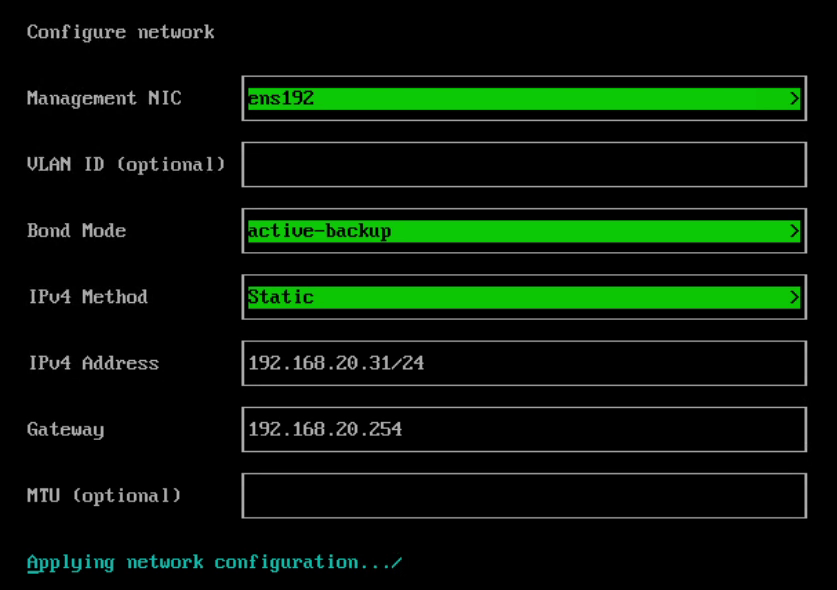Viewport: 837px width, 590px height.
Task: Click the IPv4 Address label
Action: click(93, 364)
